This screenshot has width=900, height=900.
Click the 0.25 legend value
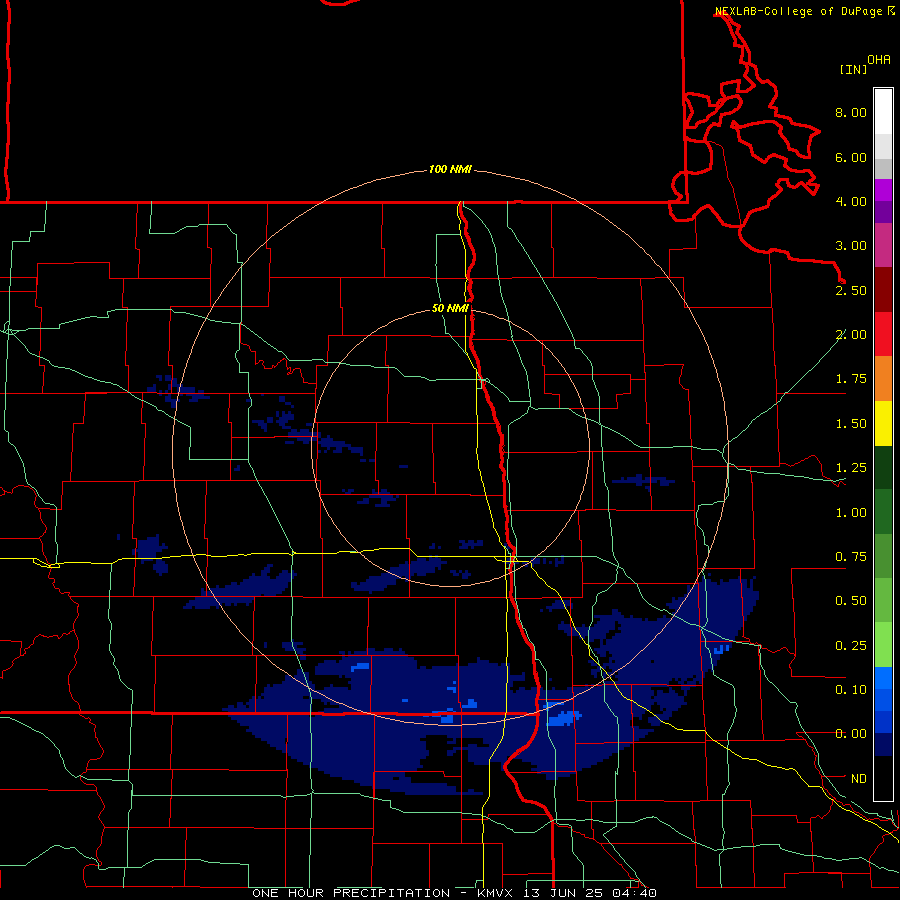pos(851,646)
